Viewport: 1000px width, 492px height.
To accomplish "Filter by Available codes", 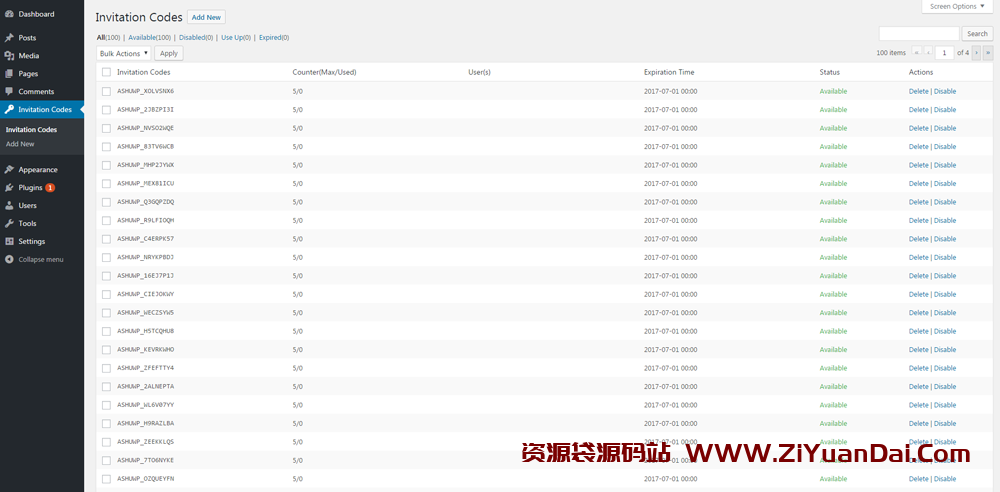I will point(150,38).
